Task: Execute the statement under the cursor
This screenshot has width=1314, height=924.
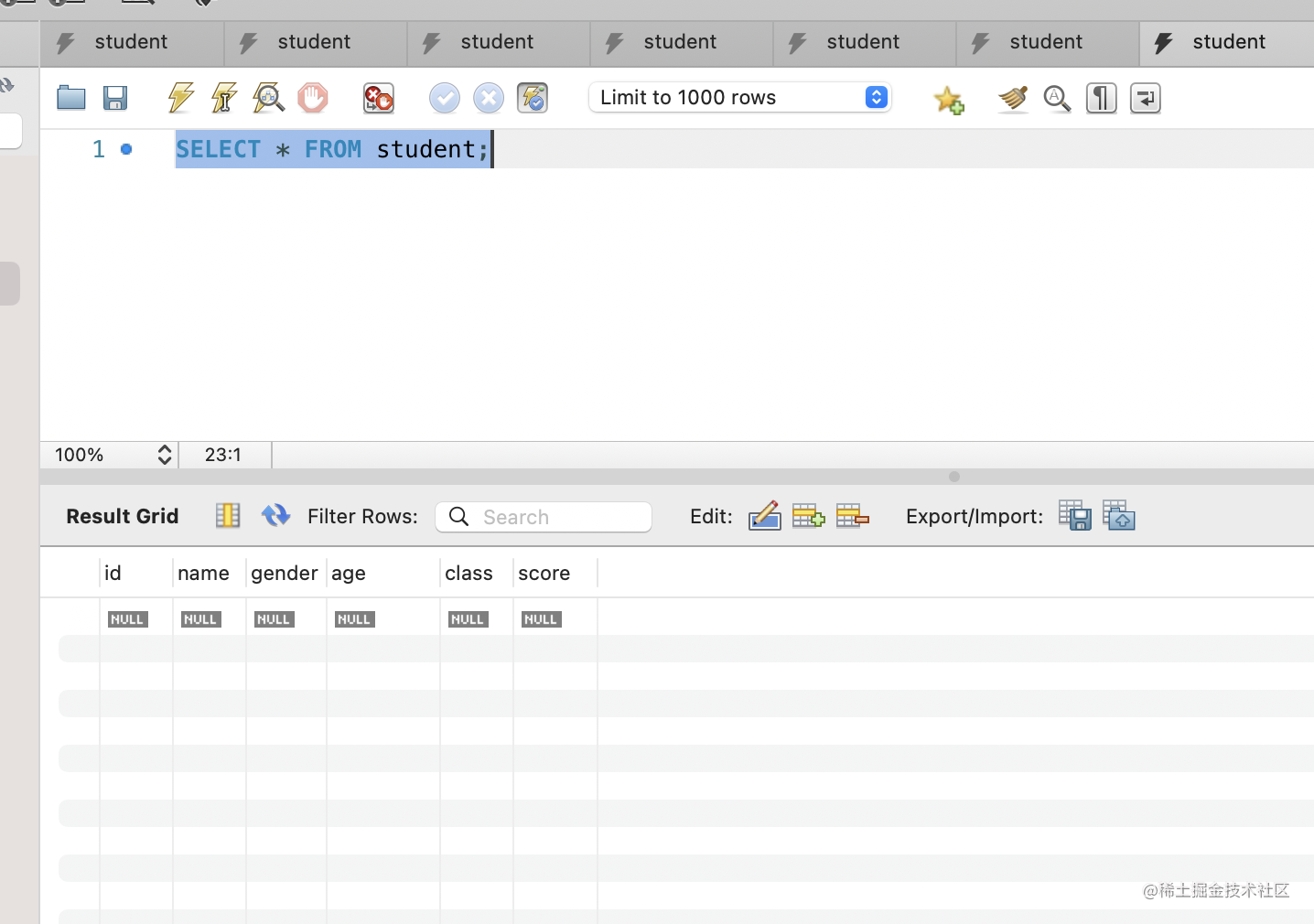Action: [224, 98]
